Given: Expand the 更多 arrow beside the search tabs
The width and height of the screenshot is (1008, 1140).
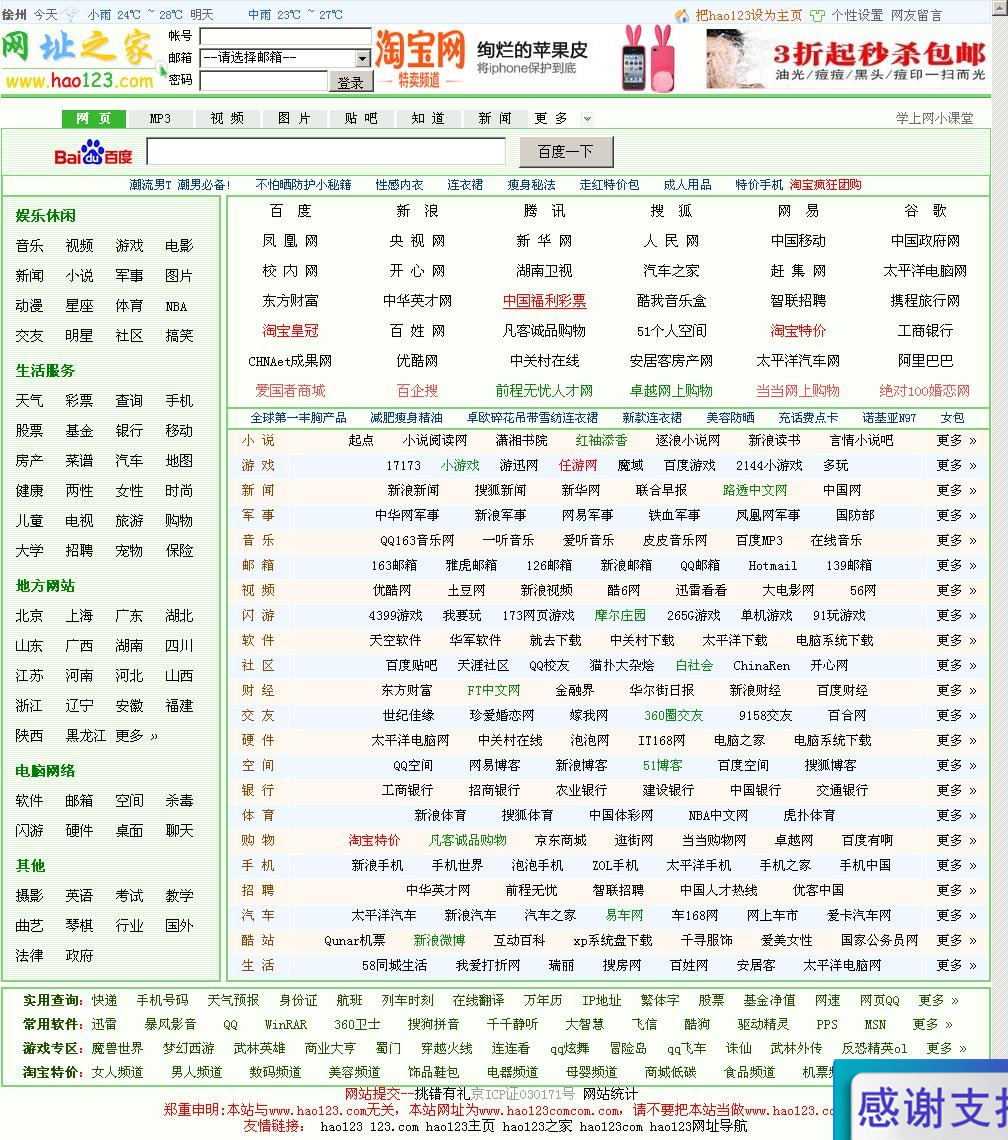Looking at the screenshot, I should [587, 119].
